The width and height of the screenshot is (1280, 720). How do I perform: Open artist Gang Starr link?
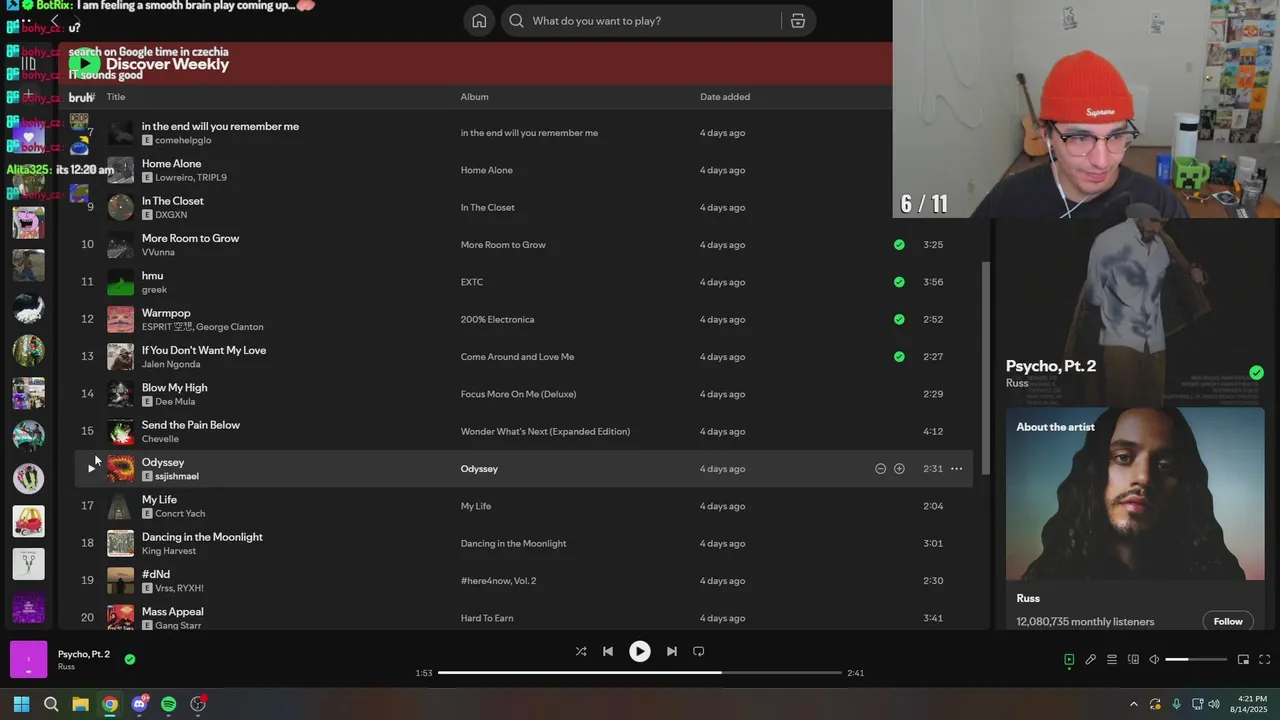(178, 625)
